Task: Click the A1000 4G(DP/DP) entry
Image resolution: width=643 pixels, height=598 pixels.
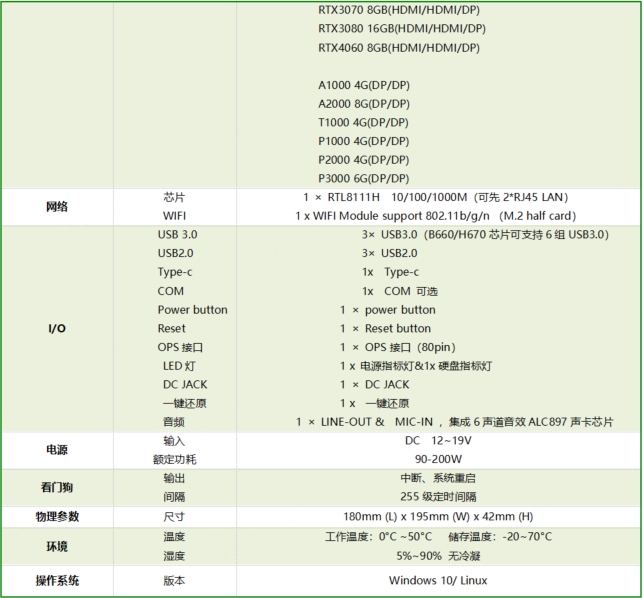Action: click(x=364, y=85)
